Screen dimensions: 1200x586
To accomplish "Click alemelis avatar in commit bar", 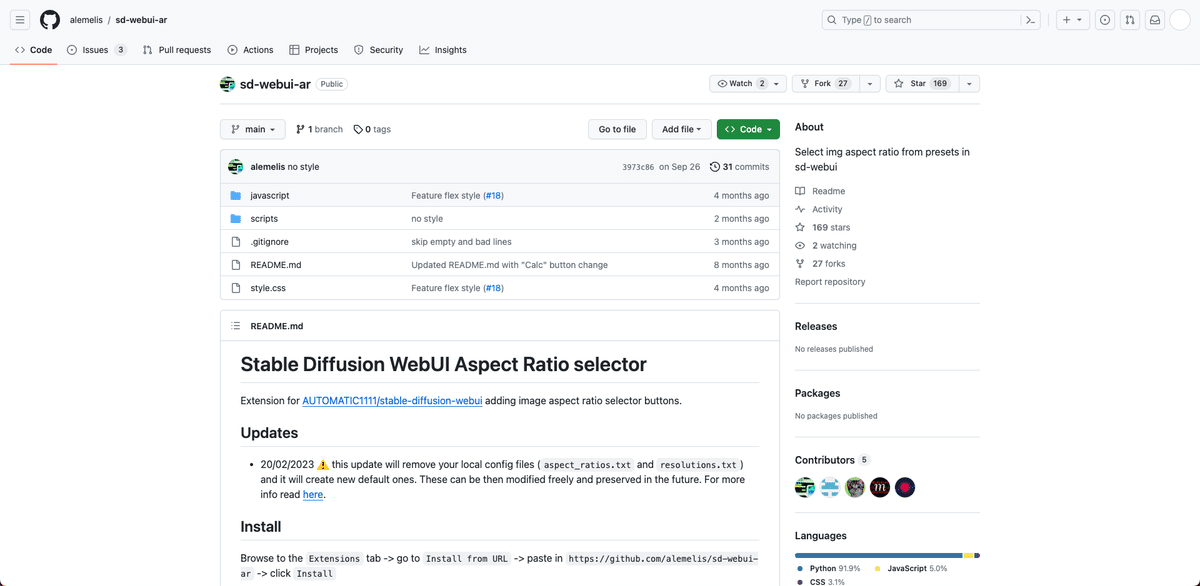I will tap(236, 167).
